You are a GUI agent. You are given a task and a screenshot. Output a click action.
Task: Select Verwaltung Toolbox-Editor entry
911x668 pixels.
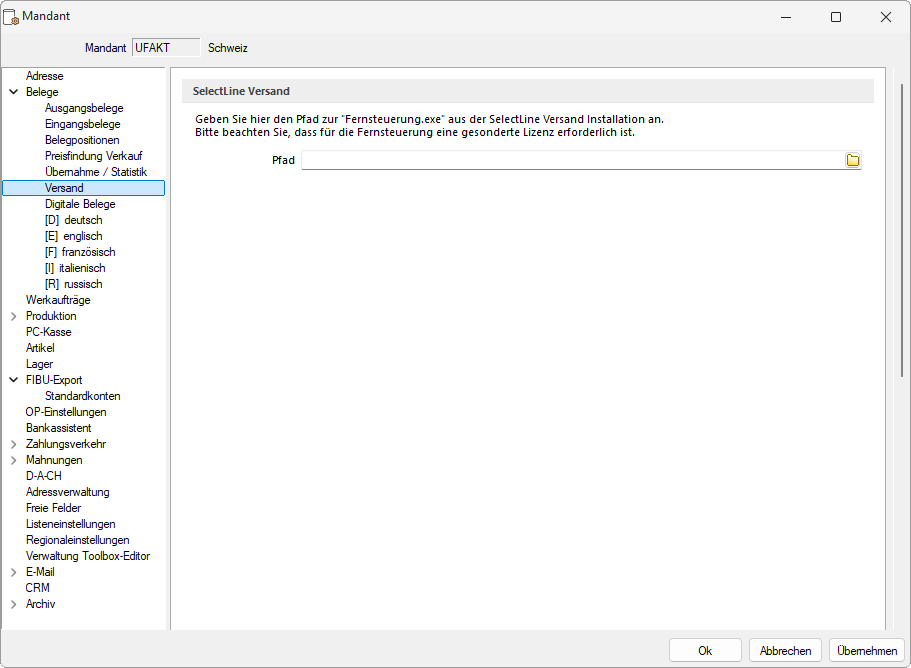click(x=88, y=556)
